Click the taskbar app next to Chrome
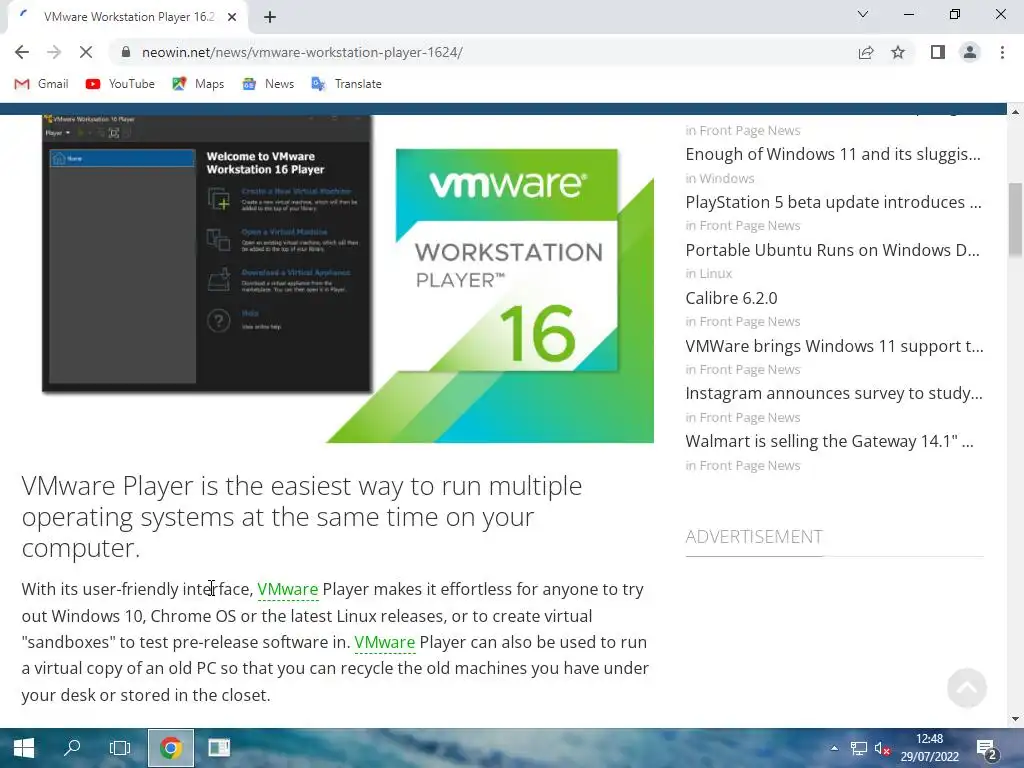The image size is (1024, 768). tap(219, 748)
